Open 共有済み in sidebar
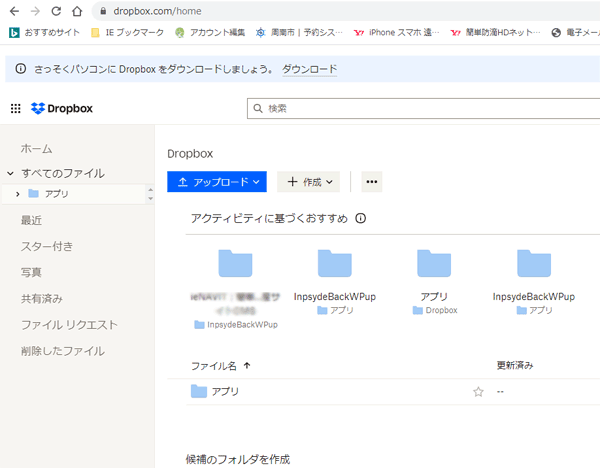This screenshot has width=600, height=468. tap(42, 299)
